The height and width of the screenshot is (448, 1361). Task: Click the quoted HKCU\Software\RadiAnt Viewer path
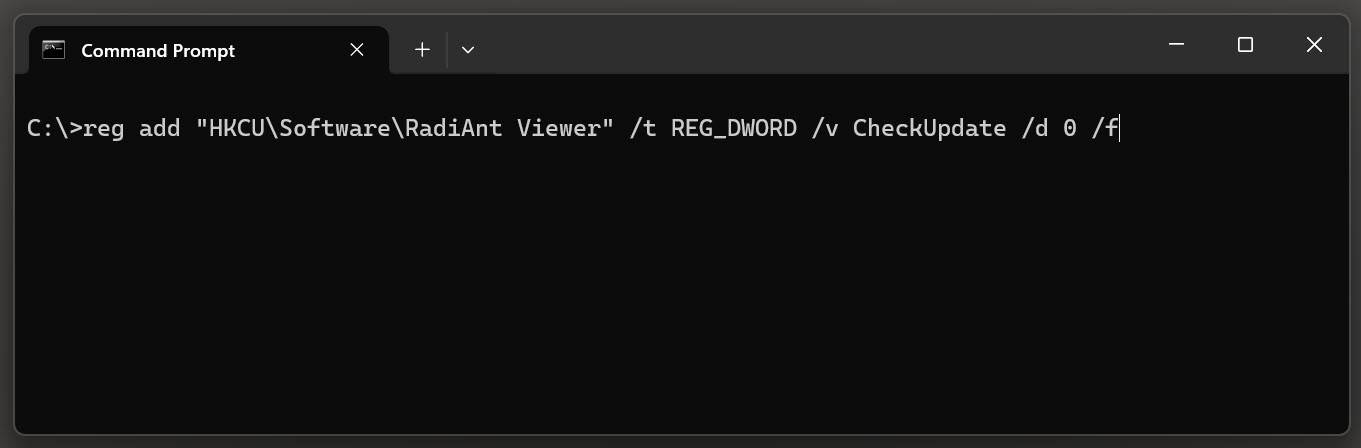pos(405,129)
